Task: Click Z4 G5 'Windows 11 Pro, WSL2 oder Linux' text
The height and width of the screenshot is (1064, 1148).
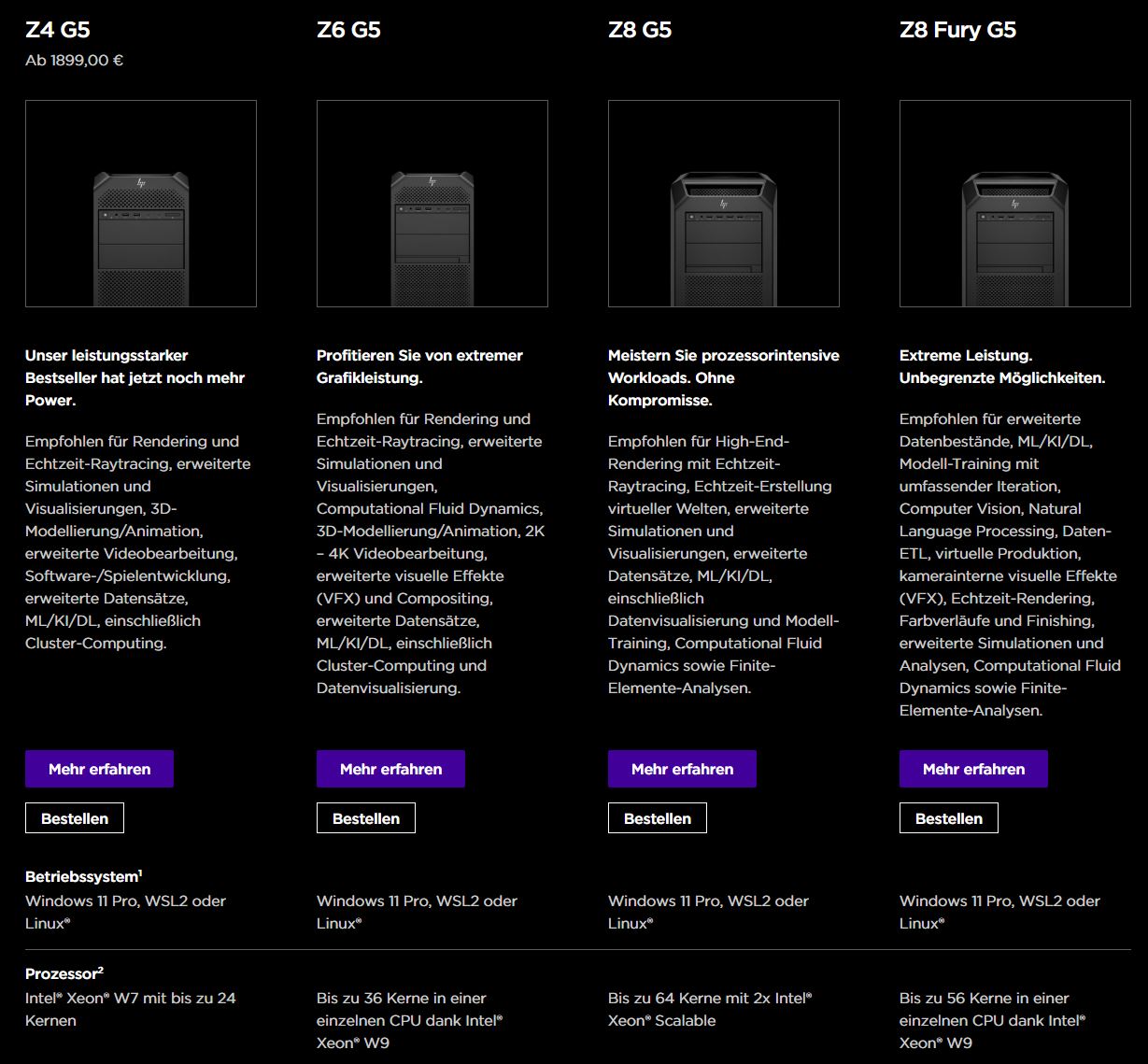Action: tap(126, 912)
